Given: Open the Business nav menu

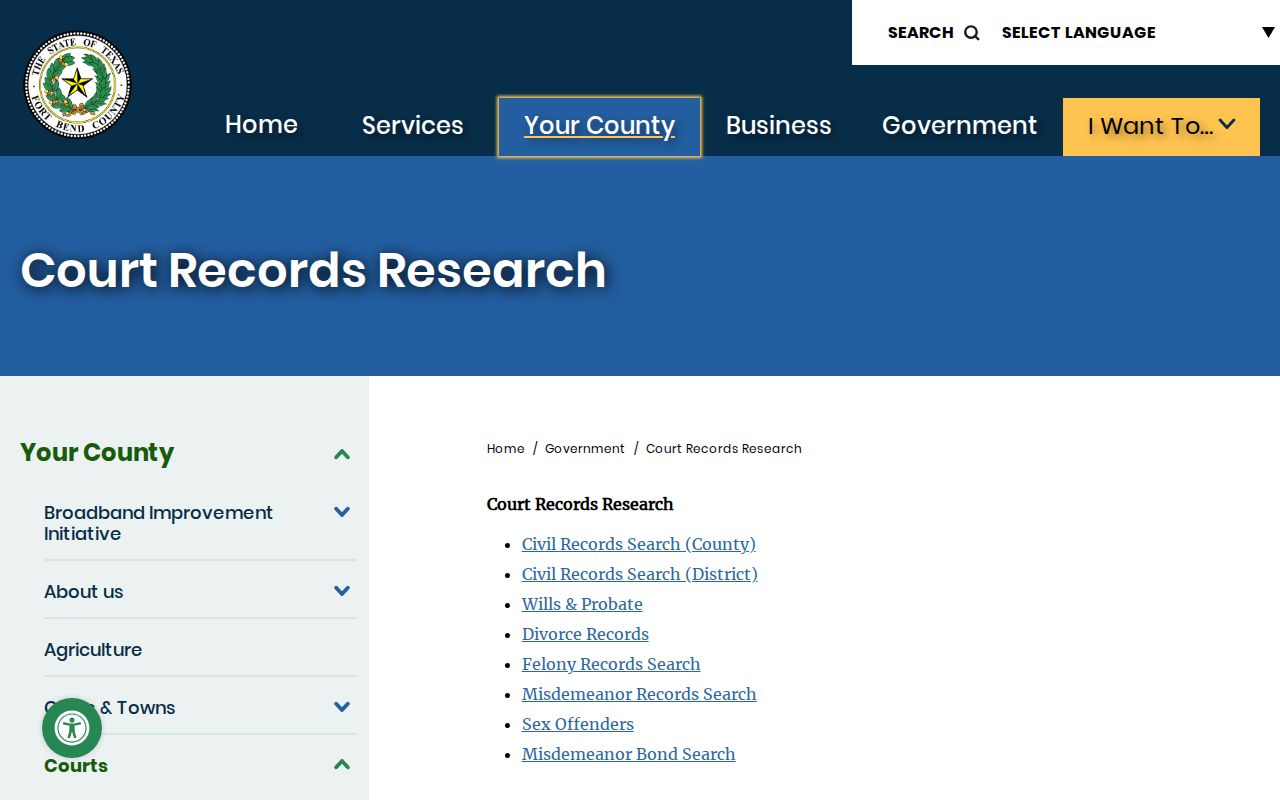Looking at the screenshot, I should (778, 125).
